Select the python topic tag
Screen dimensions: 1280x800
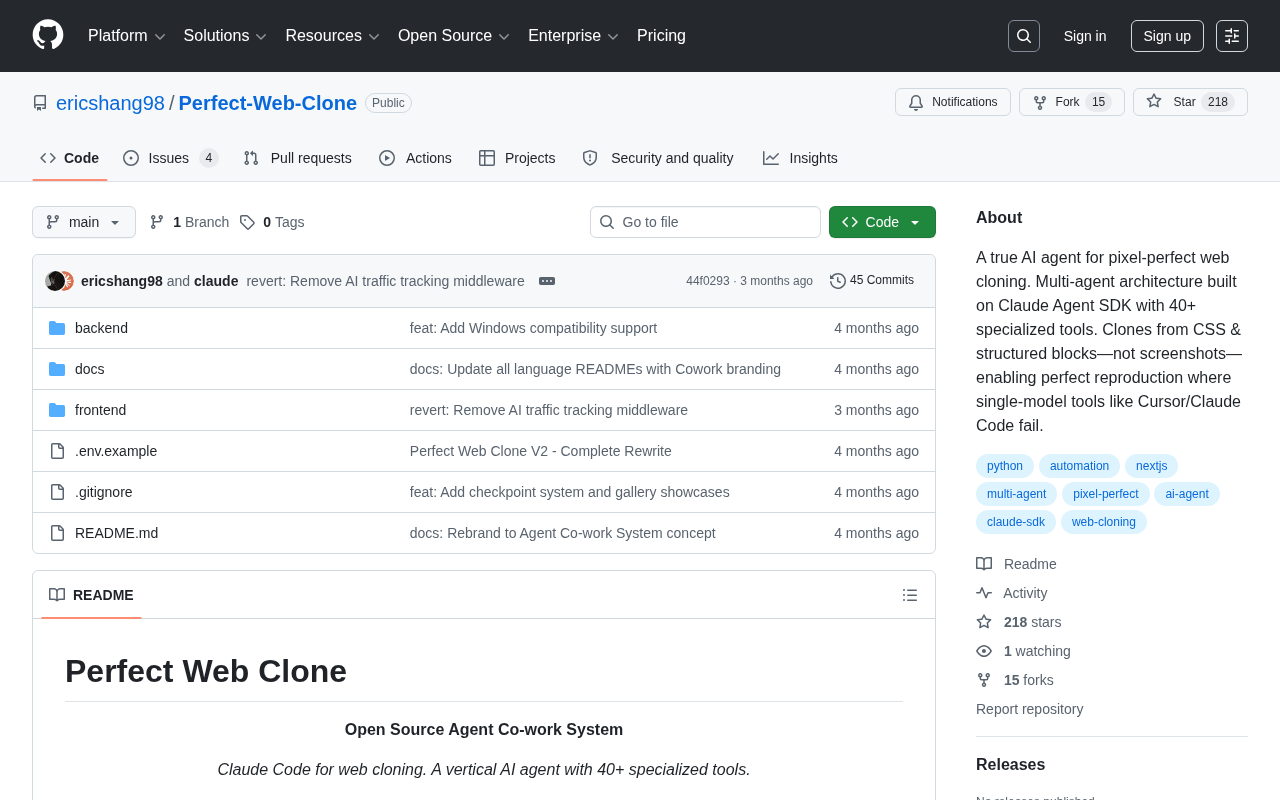click(1005, 466)
